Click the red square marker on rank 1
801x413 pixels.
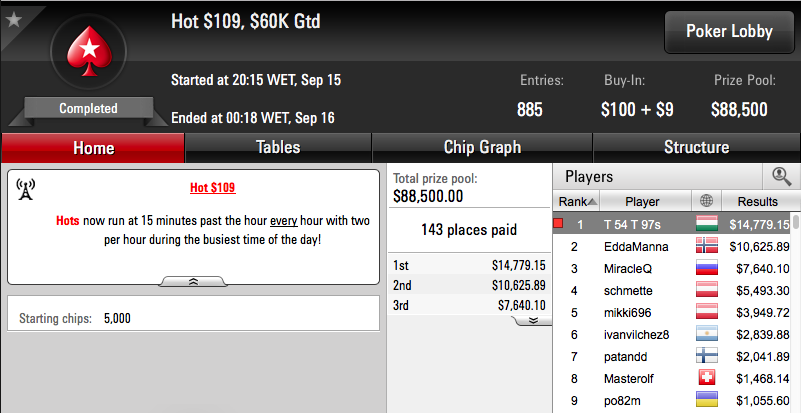pos(558,224)
